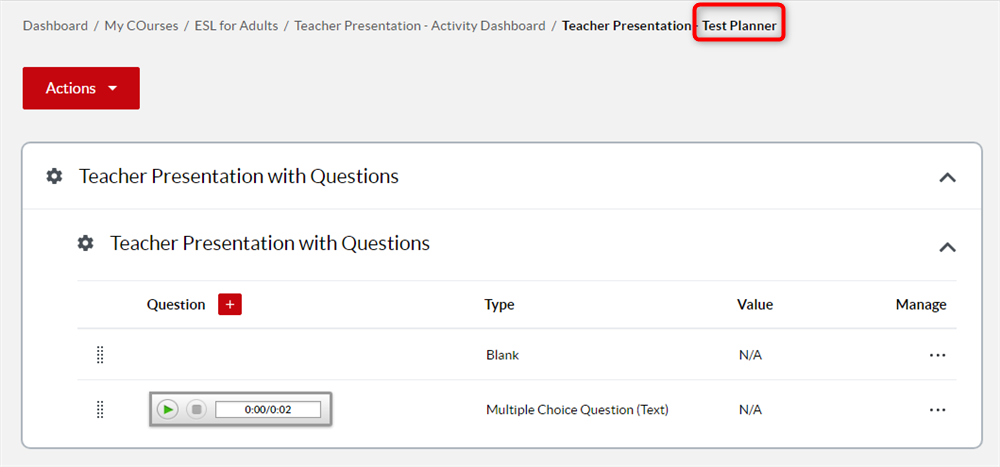Click the Blank question type text

(502, 355)
